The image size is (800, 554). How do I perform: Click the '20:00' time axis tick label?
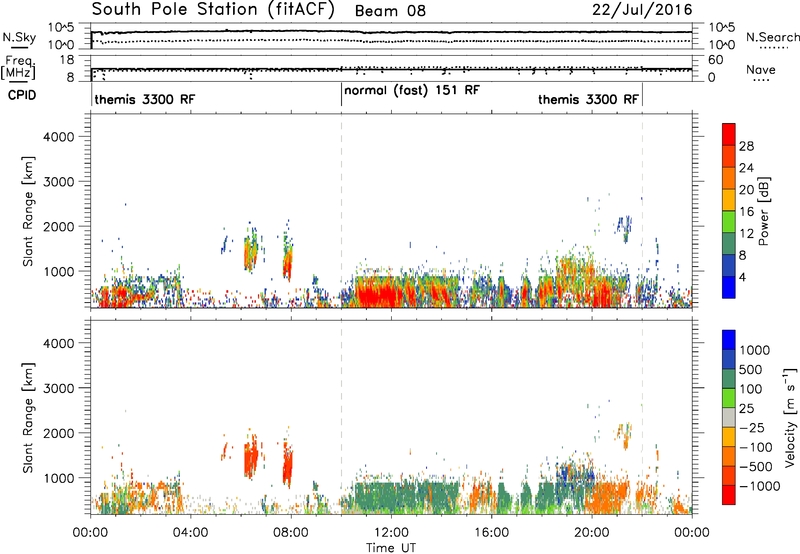coord(591,533)
